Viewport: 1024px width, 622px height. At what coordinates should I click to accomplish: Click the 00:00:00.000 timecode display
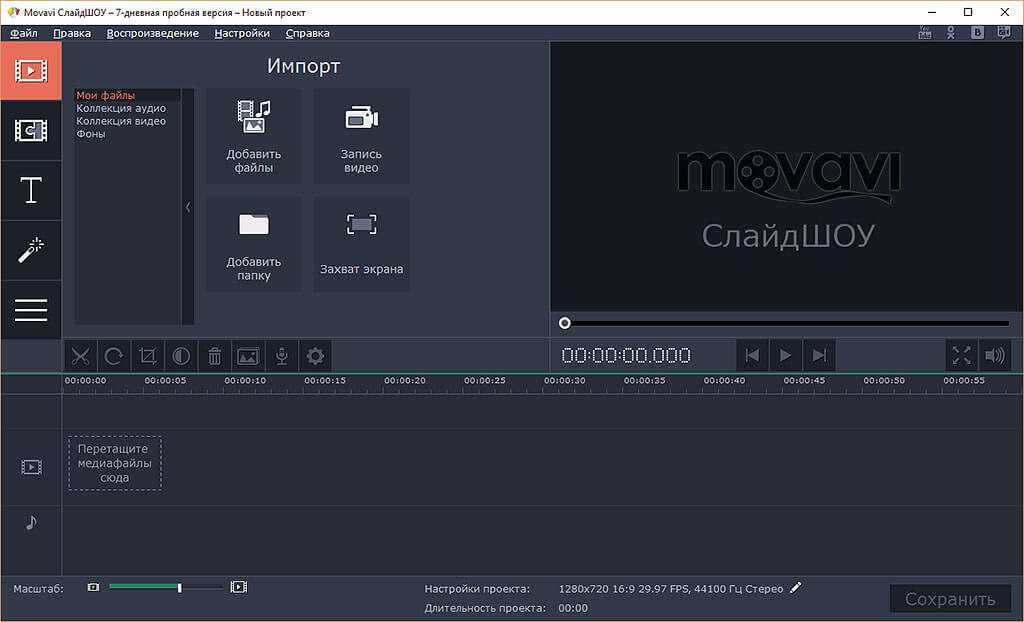pos(626,355)
